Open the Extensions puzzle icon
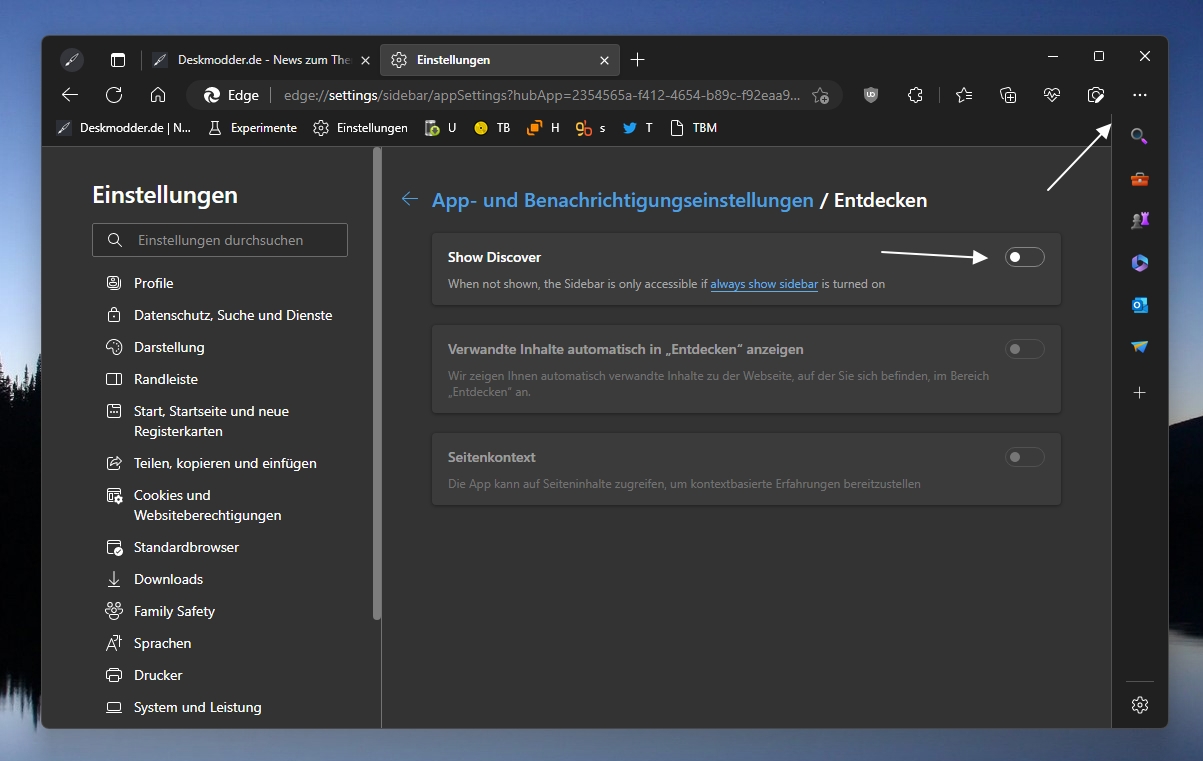The height and width of the screenshot is (761, 1203). tap(915, 95)
